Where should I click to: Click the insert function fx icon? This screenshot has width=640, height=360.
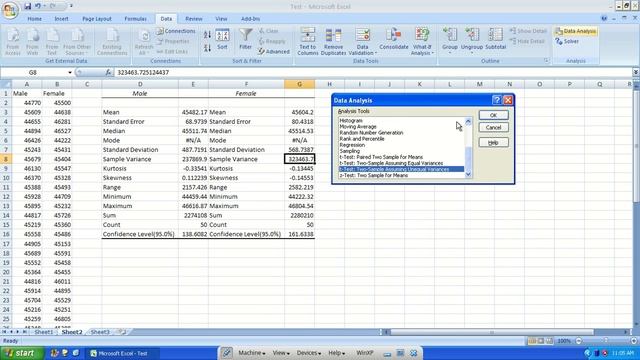tap(108, 72)
